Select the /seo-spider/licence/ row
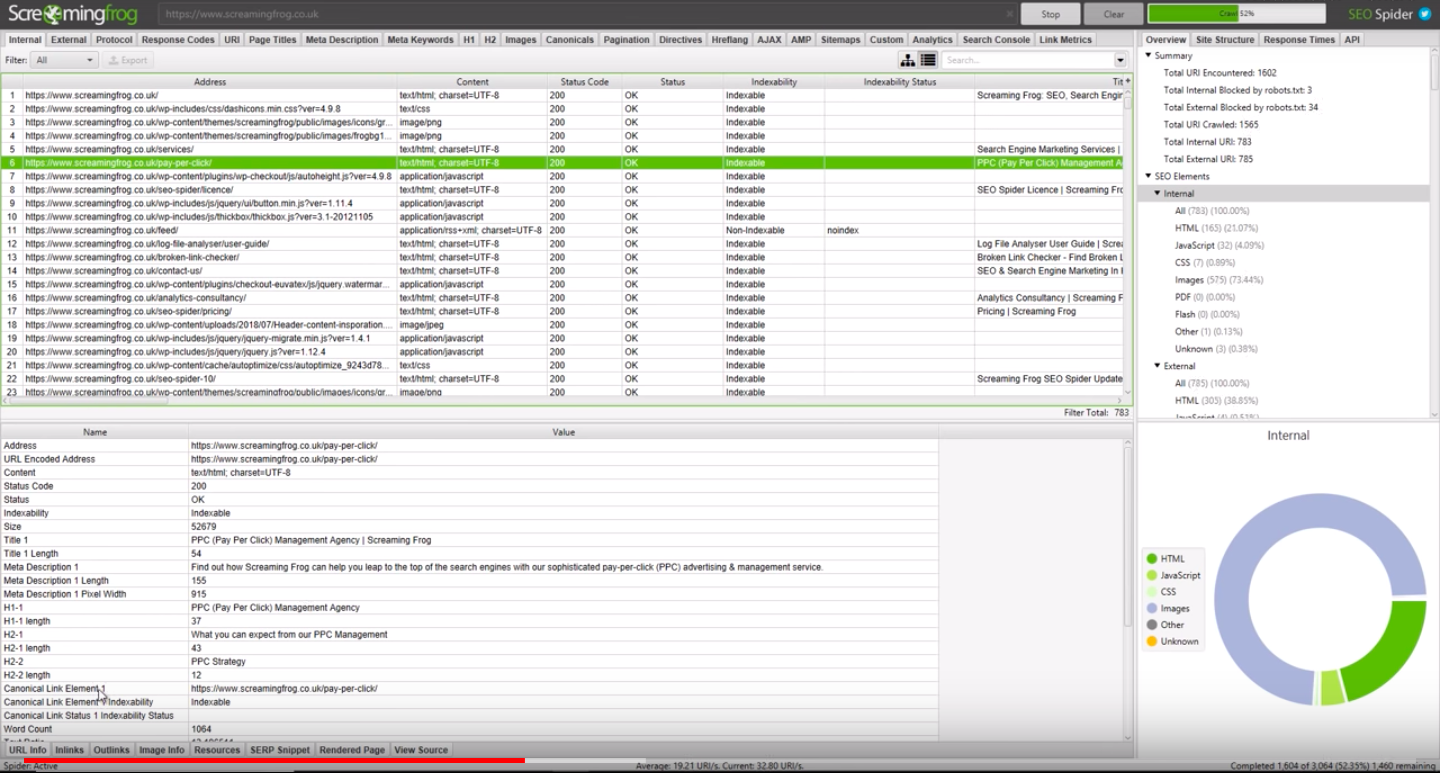Image resolution: width=1440 pixels, height=773 pixels. [563, 190]
